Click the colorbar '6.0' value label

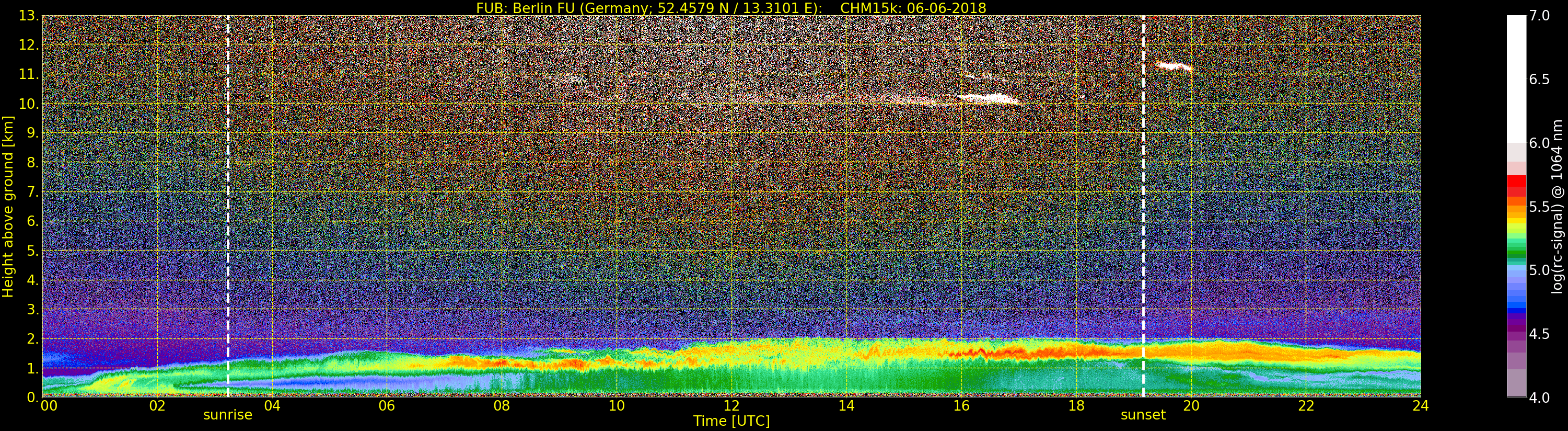[x=1539, y=143]
